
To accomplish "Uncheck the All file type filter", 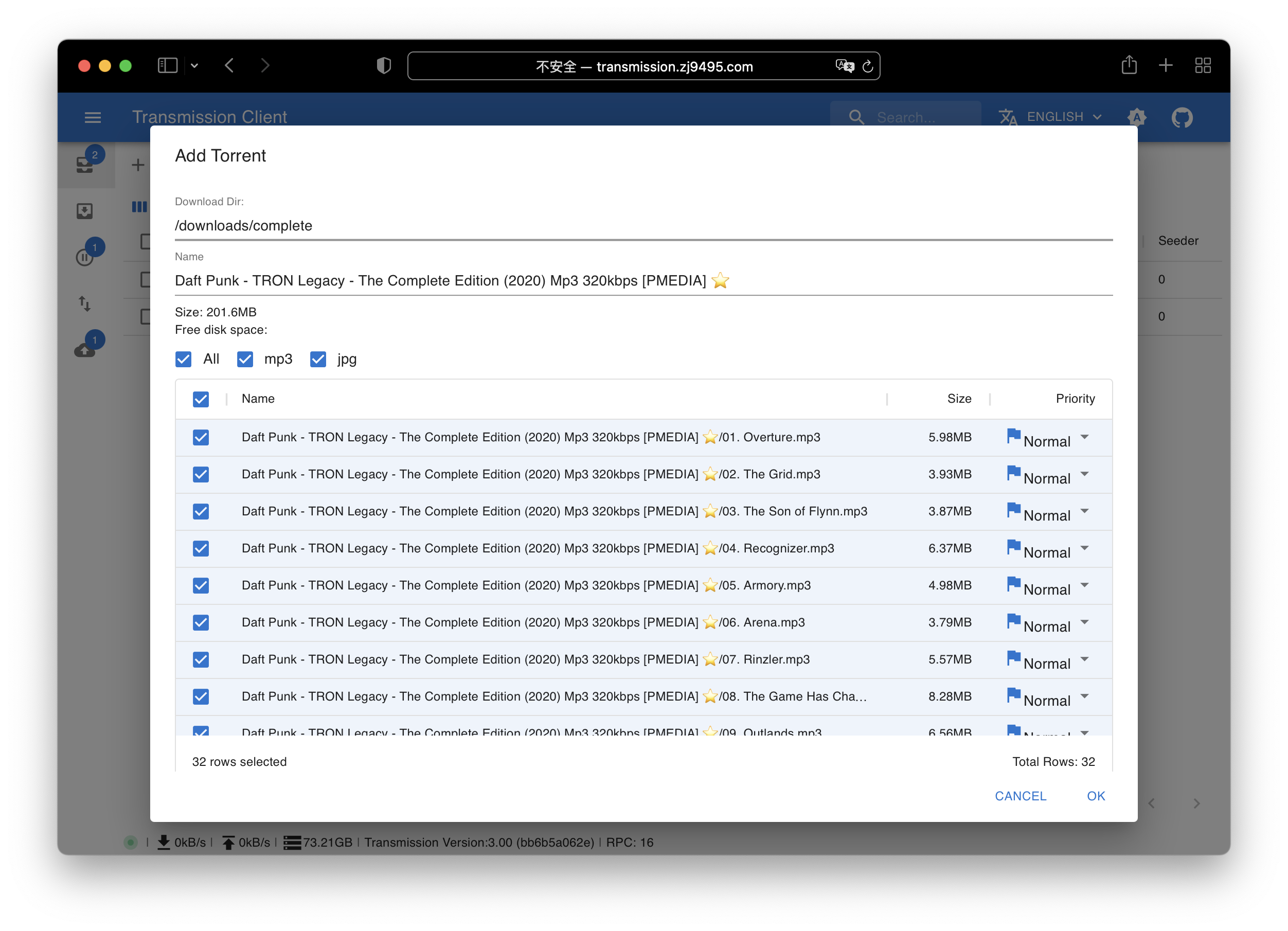I will pos(184,359).
